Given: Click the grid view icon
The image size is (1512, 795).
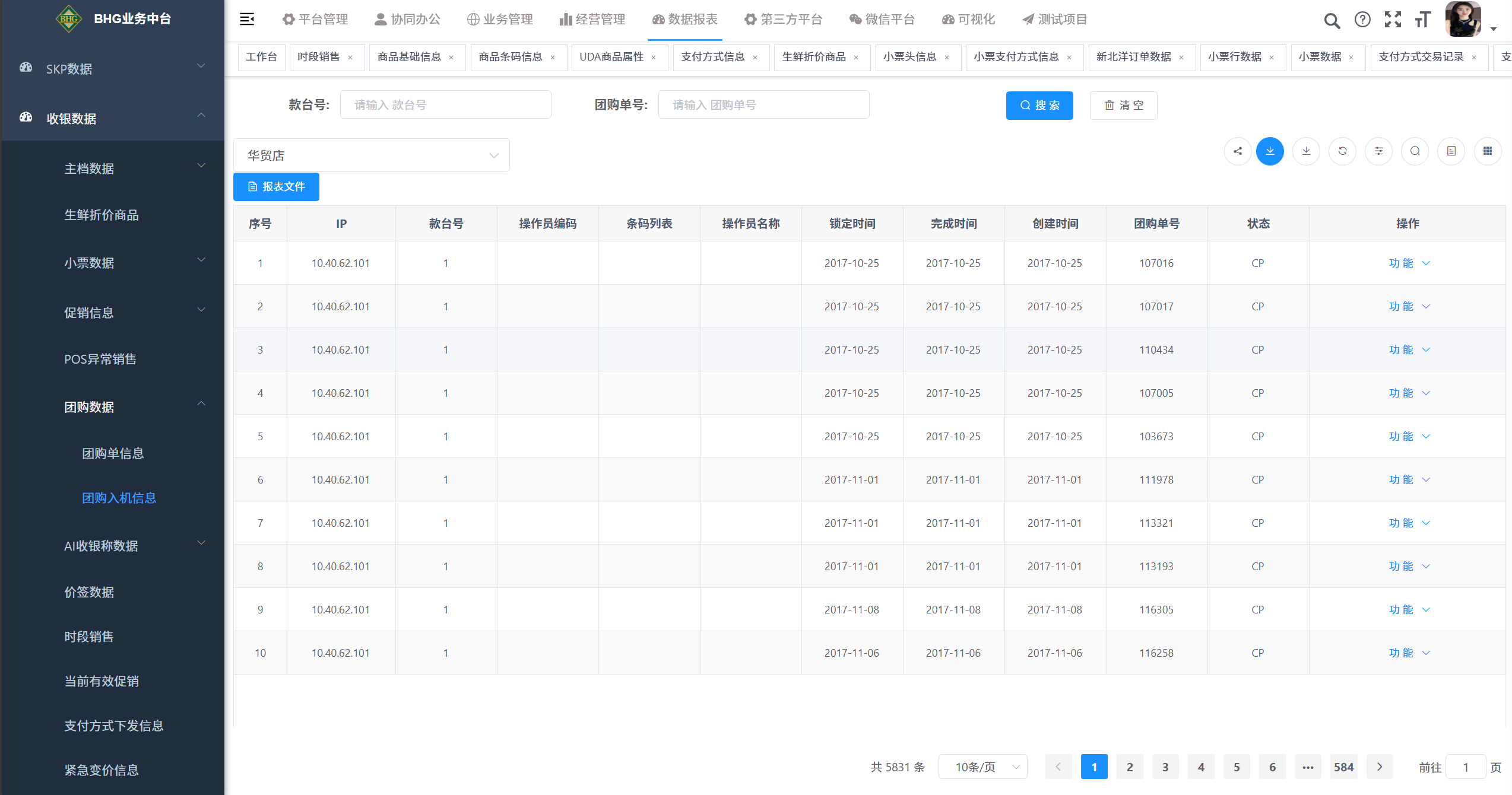Looking at the screenshot, I should [x=1487, y=151].
